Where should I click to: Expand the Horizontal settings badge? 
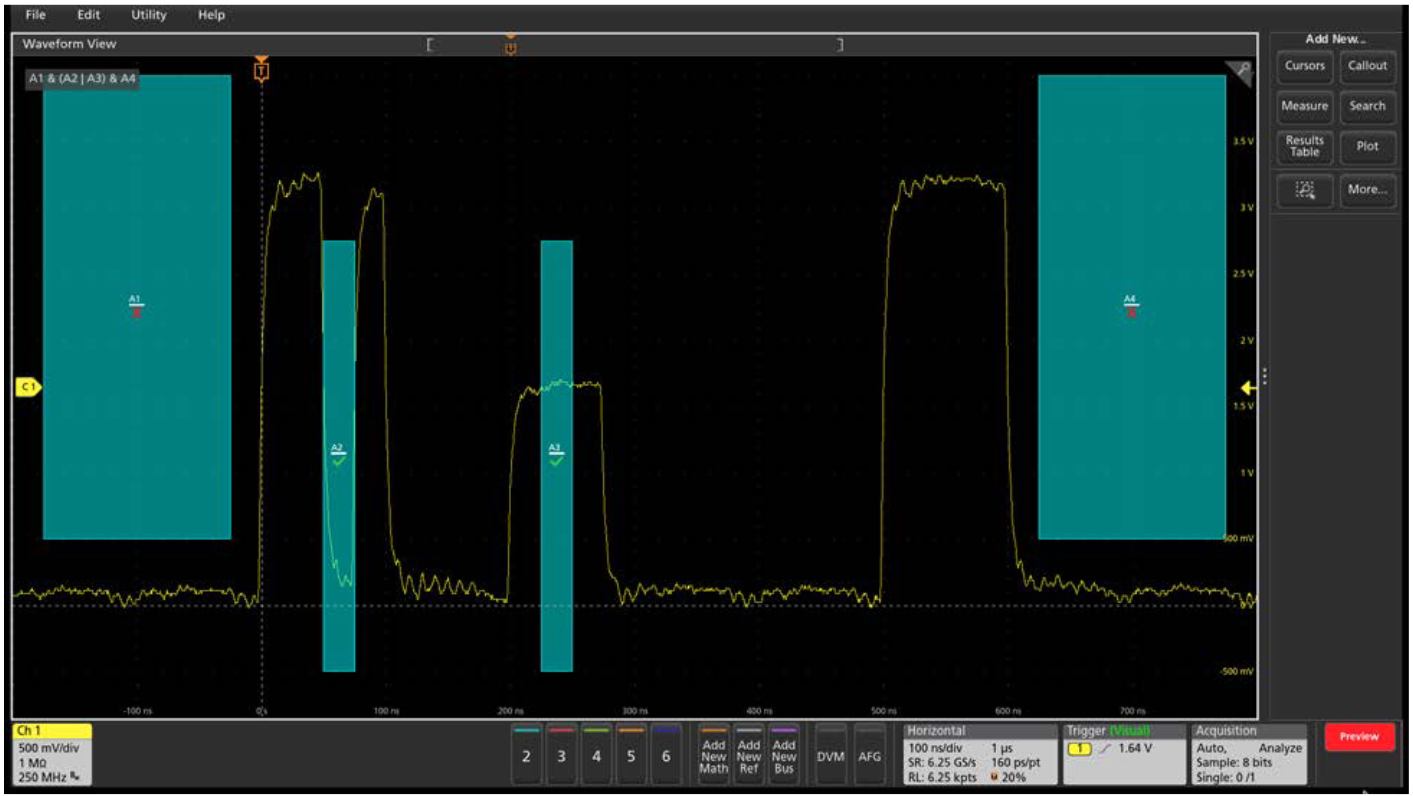click(978, 754)
